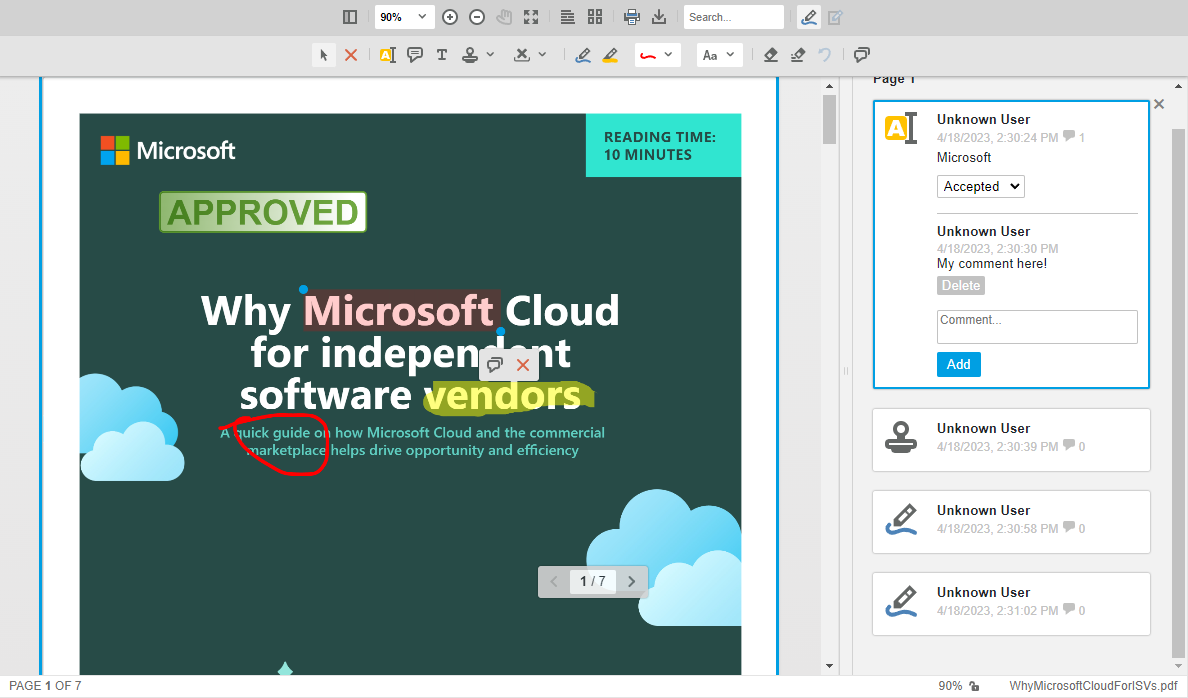Select the erase-all ink tool

pos(798,55)
